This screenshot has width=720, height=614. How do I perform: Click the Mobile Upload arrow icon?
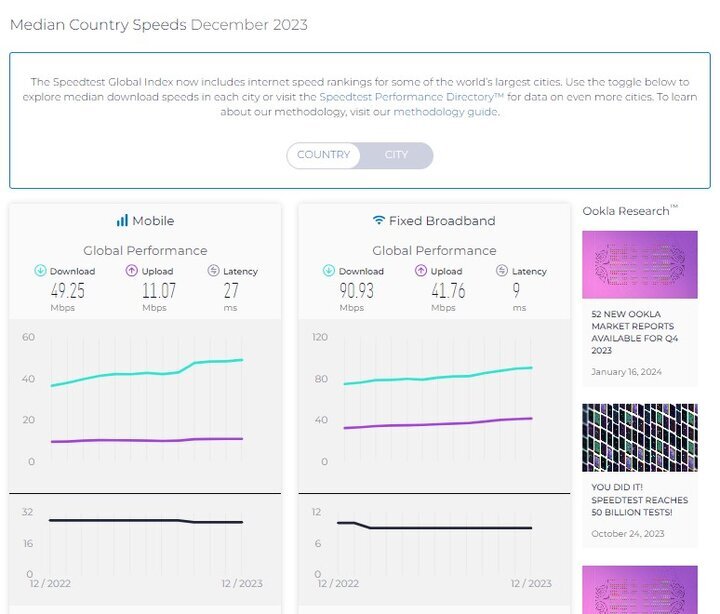[x=132, y=270]
